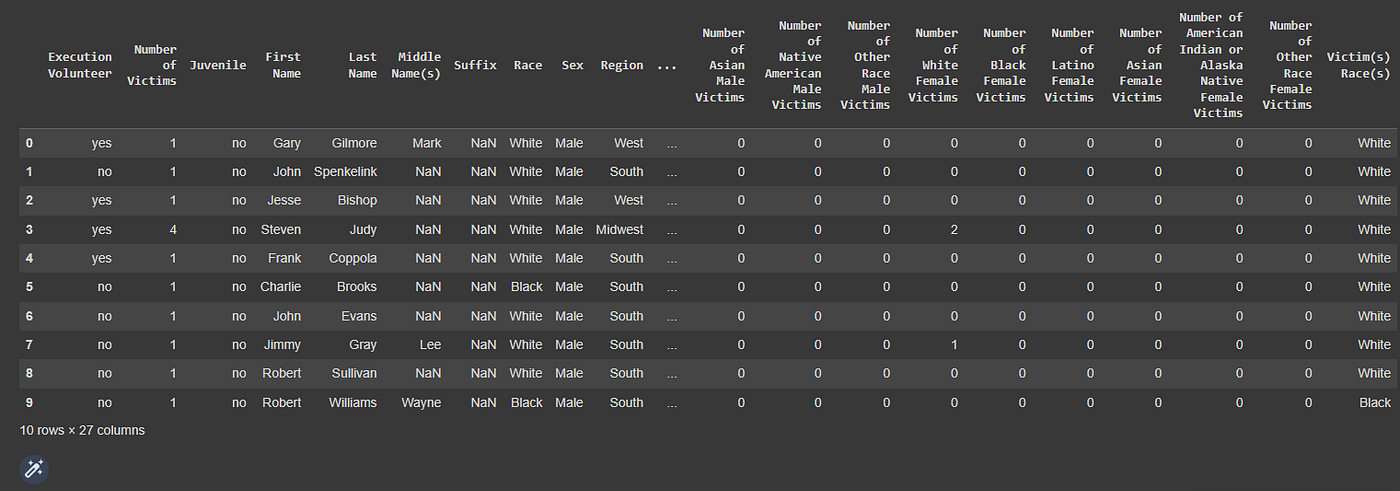The height and width of the screenshot is (491, 1400).
Task: Click the first name Frank cell
Action: click(x=284, y=258)
